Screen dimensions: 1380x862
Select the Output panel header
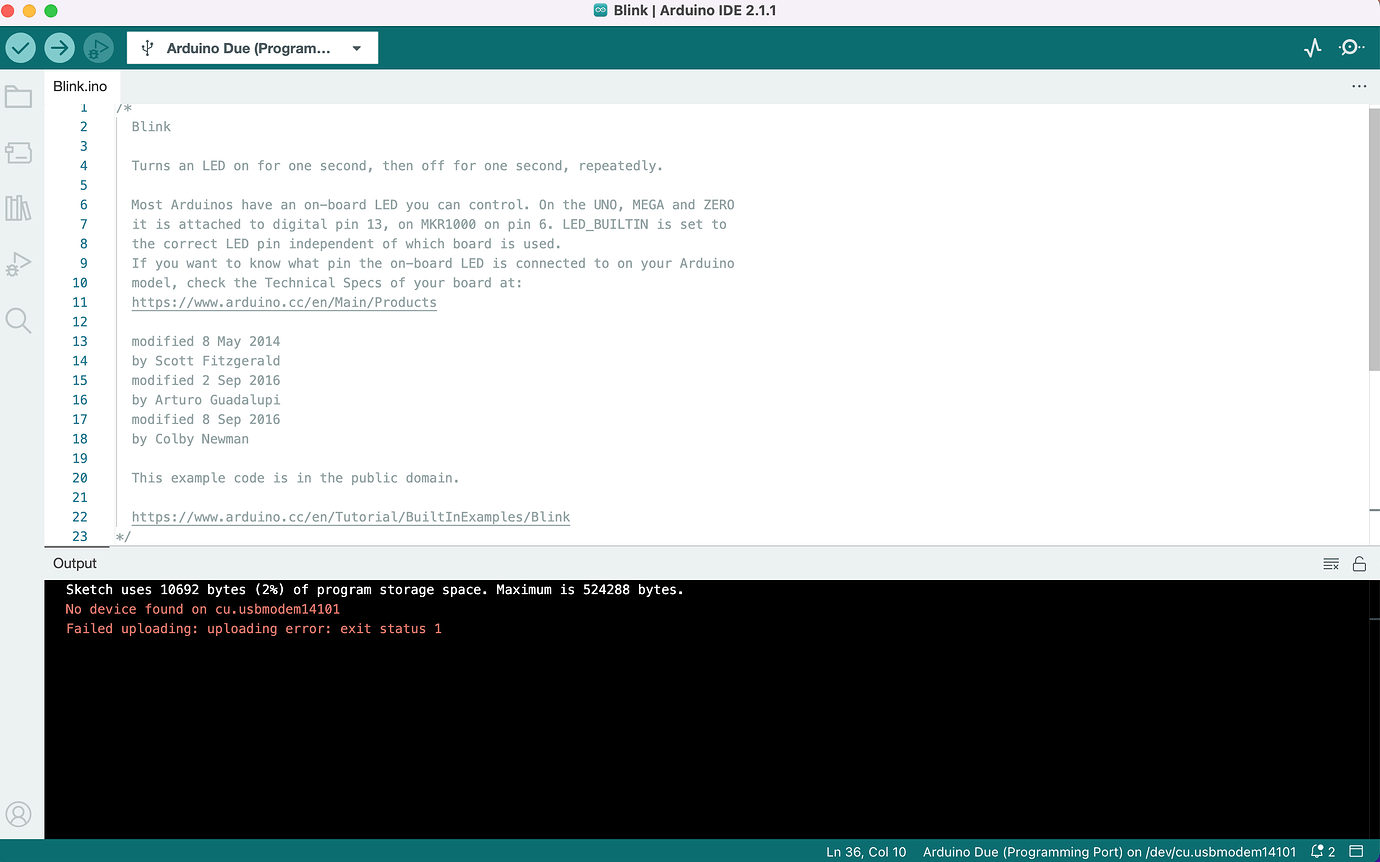[74, 563]
